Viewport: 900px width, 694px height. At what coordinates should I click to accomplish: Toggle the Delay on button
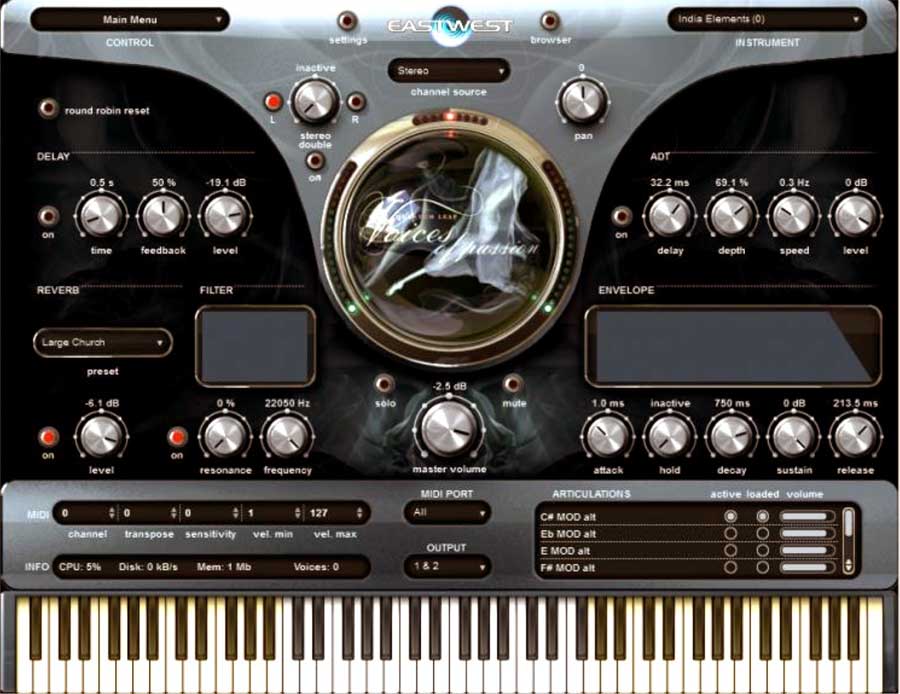pos(48,216)
